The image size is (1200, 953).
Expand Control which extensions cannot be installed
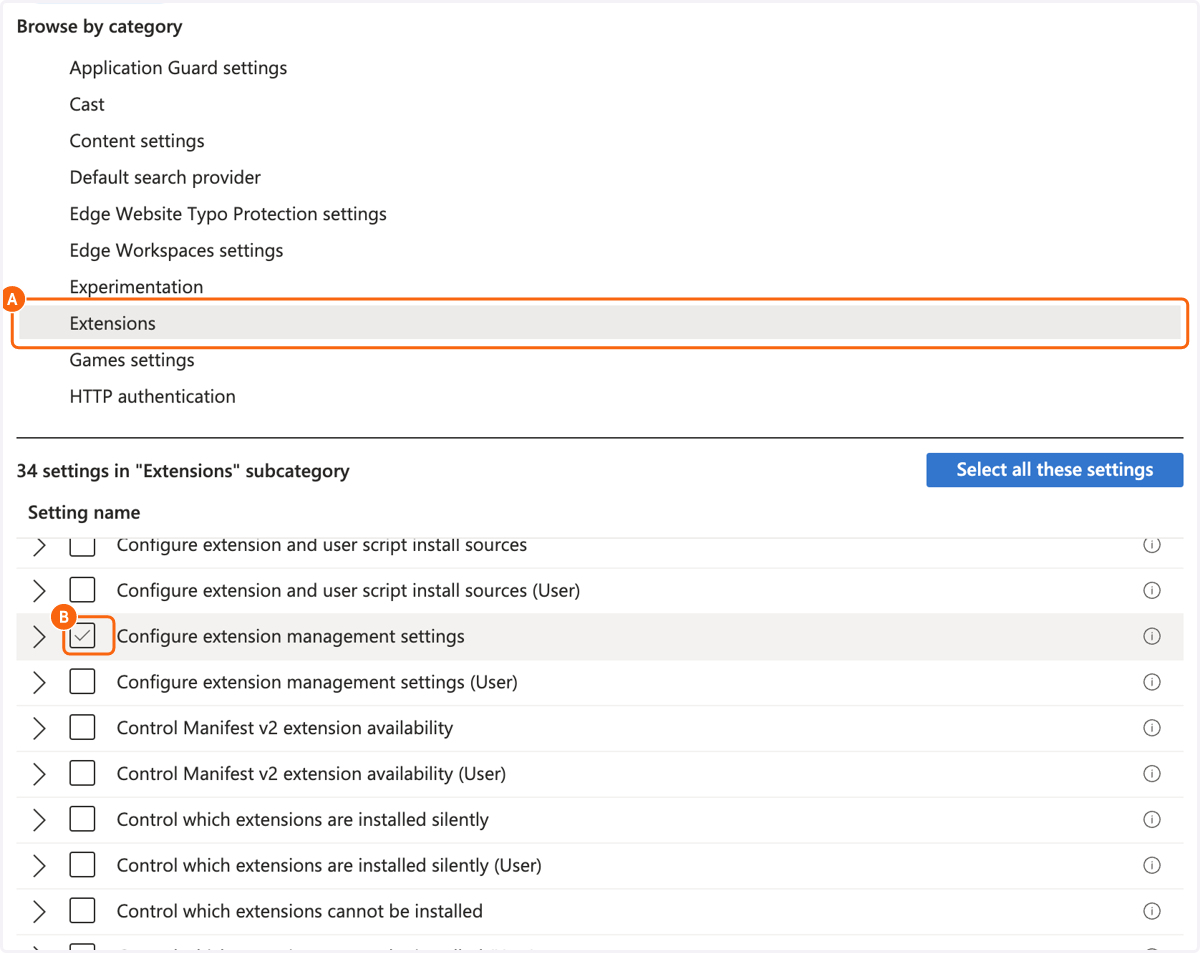pyautogui.click(x=39, y=911)
